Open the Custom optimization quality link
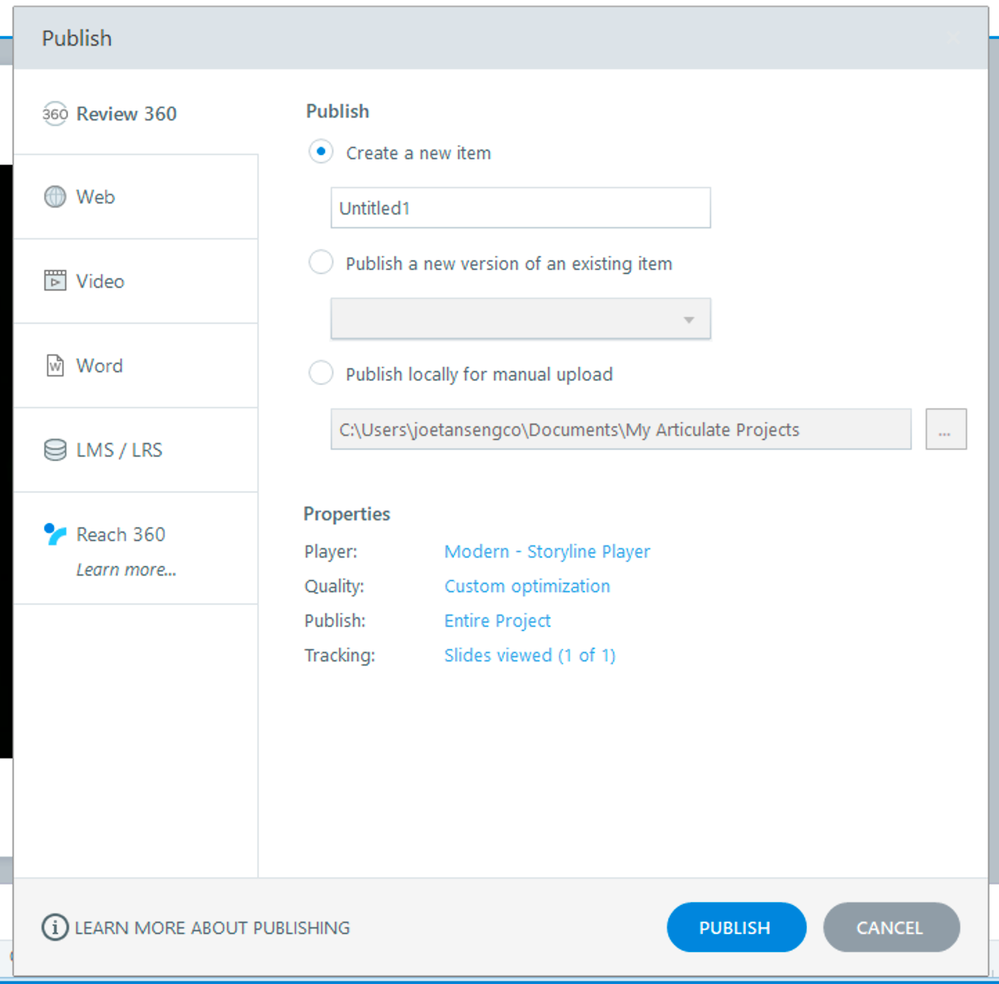 coord(527,586)
